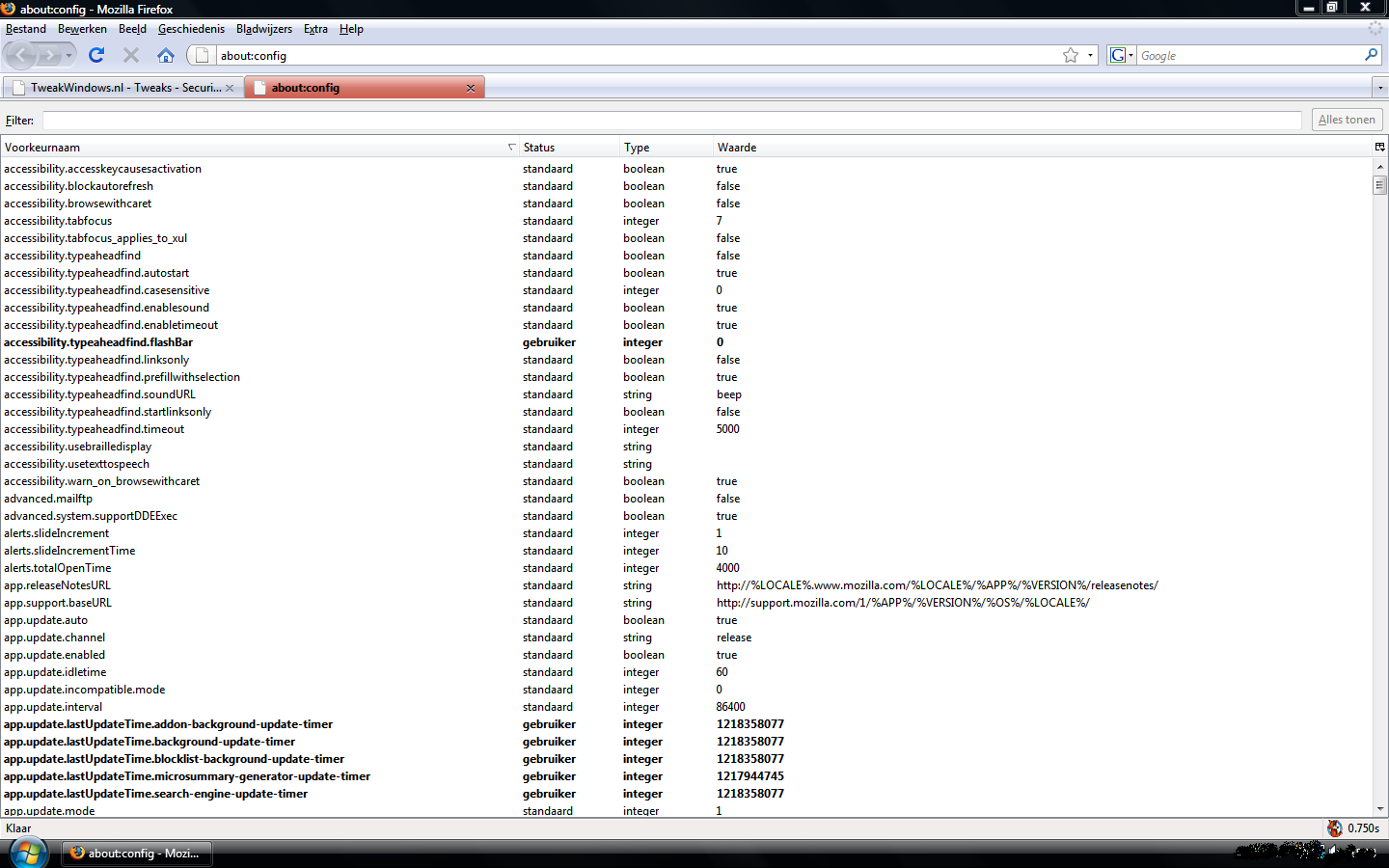Viewport: 1389px width, 868px height.
Task: Open the Help menu
Action: tap(351, 29)
